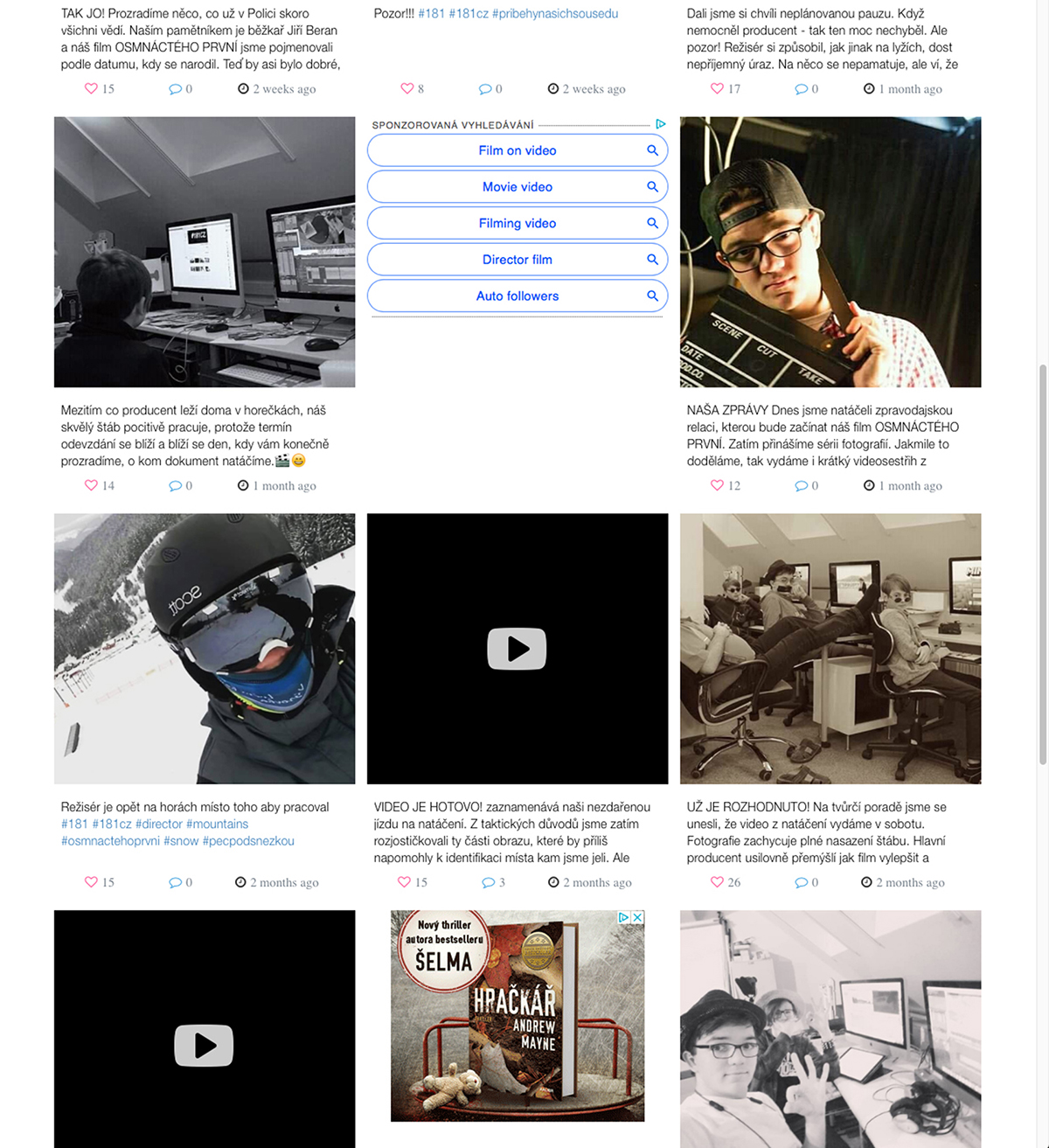Click the search icon beside Film on video

tap(652, 150)
